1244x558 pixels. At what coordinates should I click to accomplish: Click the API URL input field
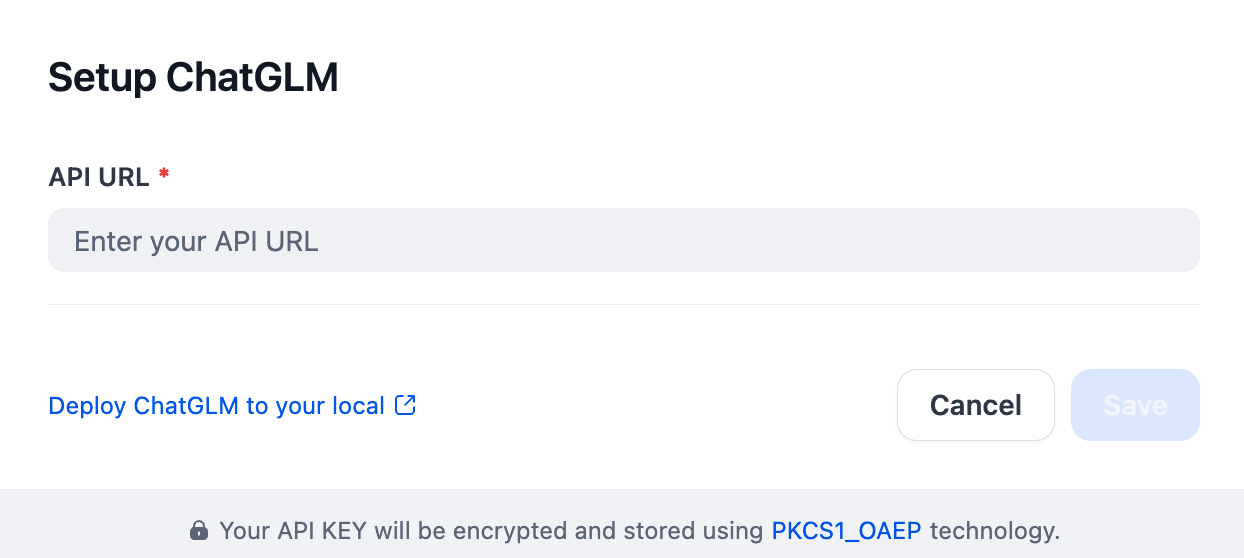622,240
